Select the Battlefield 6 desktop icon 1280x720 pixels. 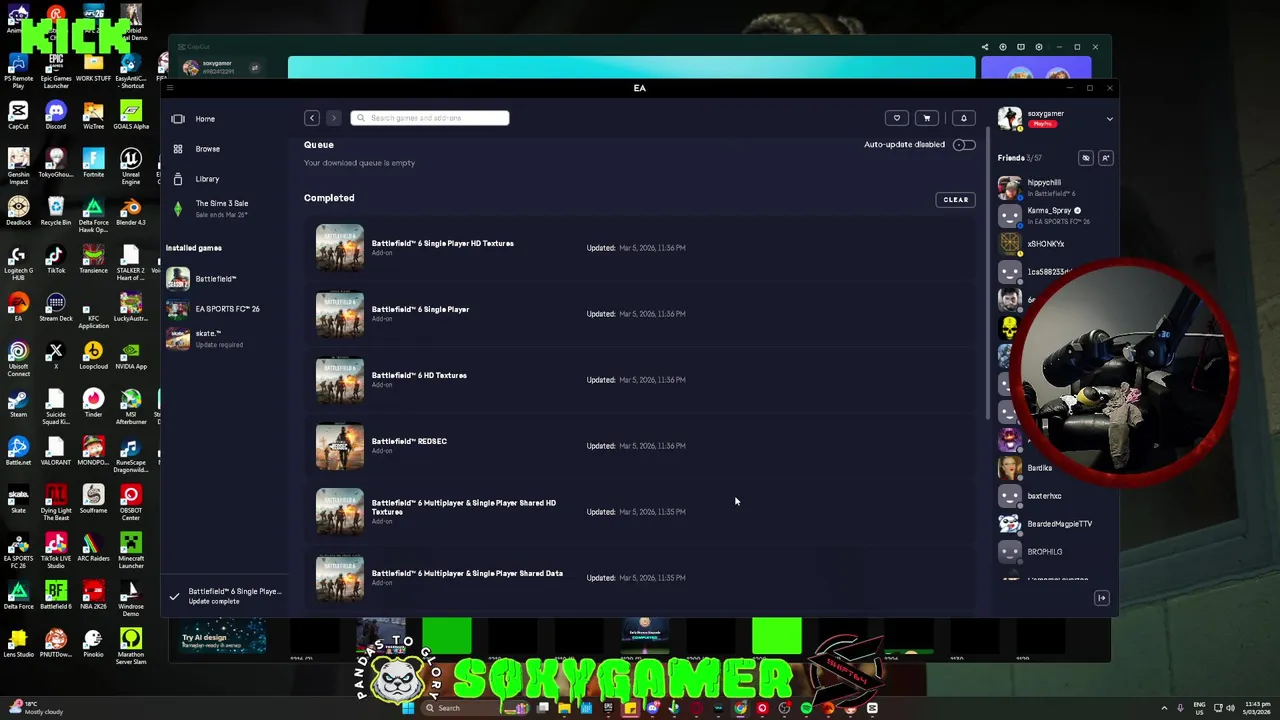pos(56,594)
